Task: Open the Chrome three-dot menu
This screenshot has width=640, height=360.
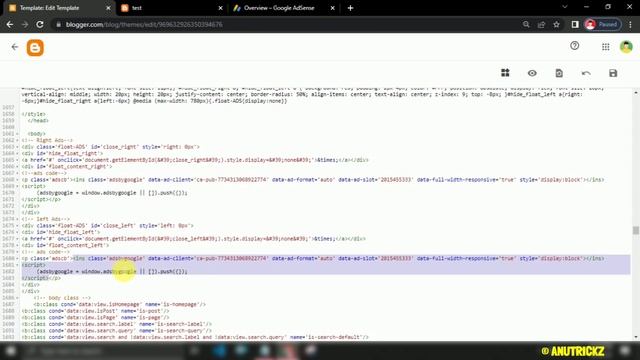Action: point(631,24)
